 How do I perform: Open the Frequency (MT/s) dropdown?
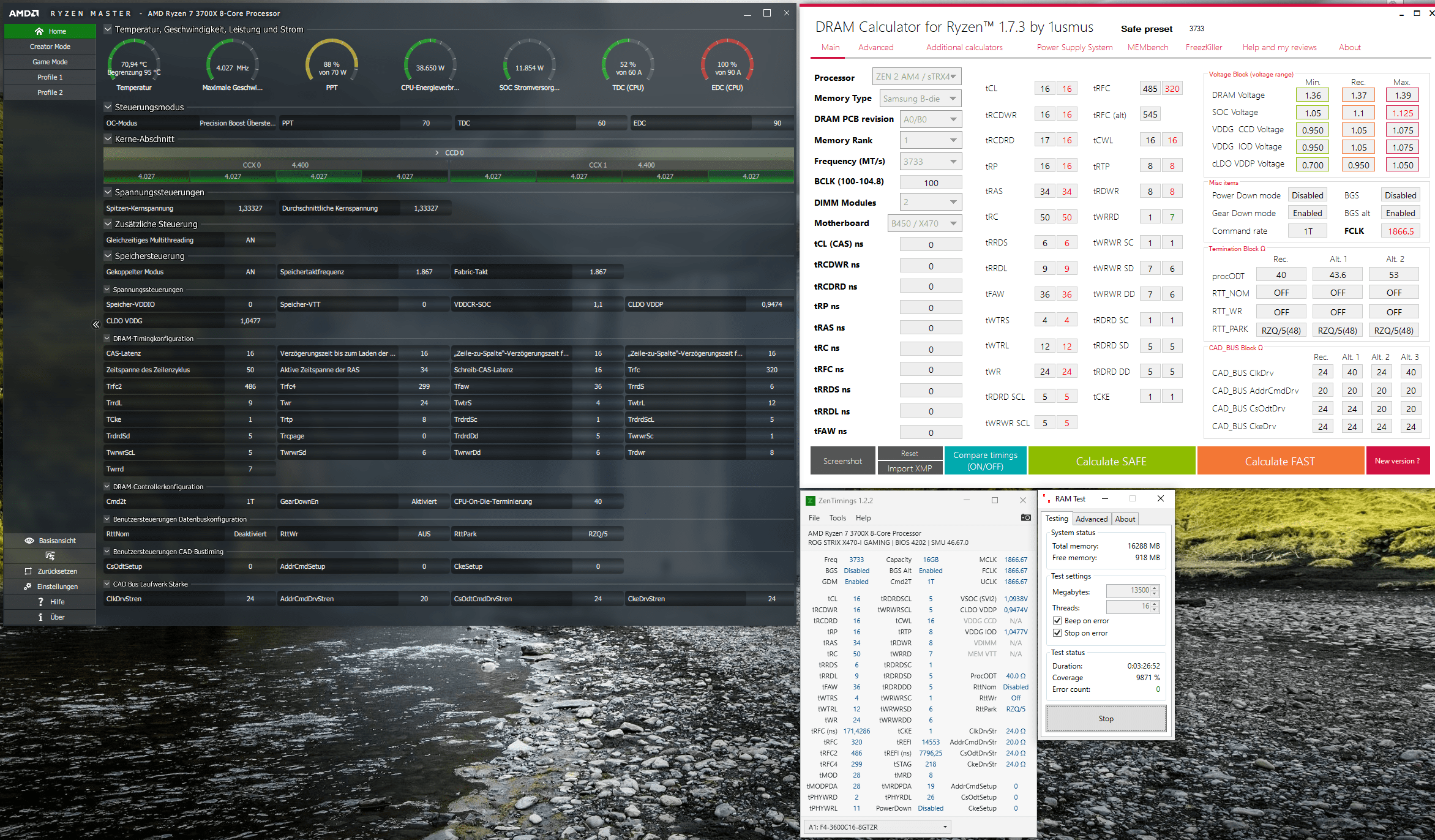click(x=931, y=162)
